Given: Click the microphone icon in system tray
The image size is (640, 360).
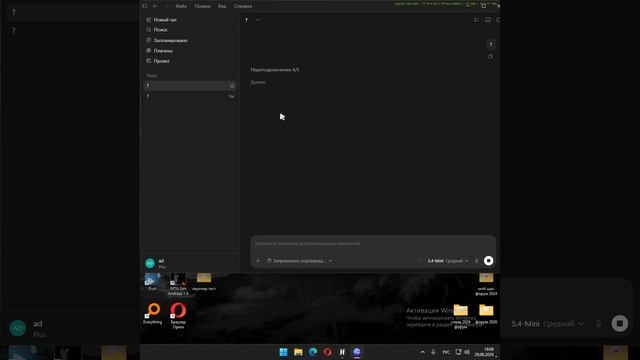Looking at the screenshot, I should pos(433,352).
